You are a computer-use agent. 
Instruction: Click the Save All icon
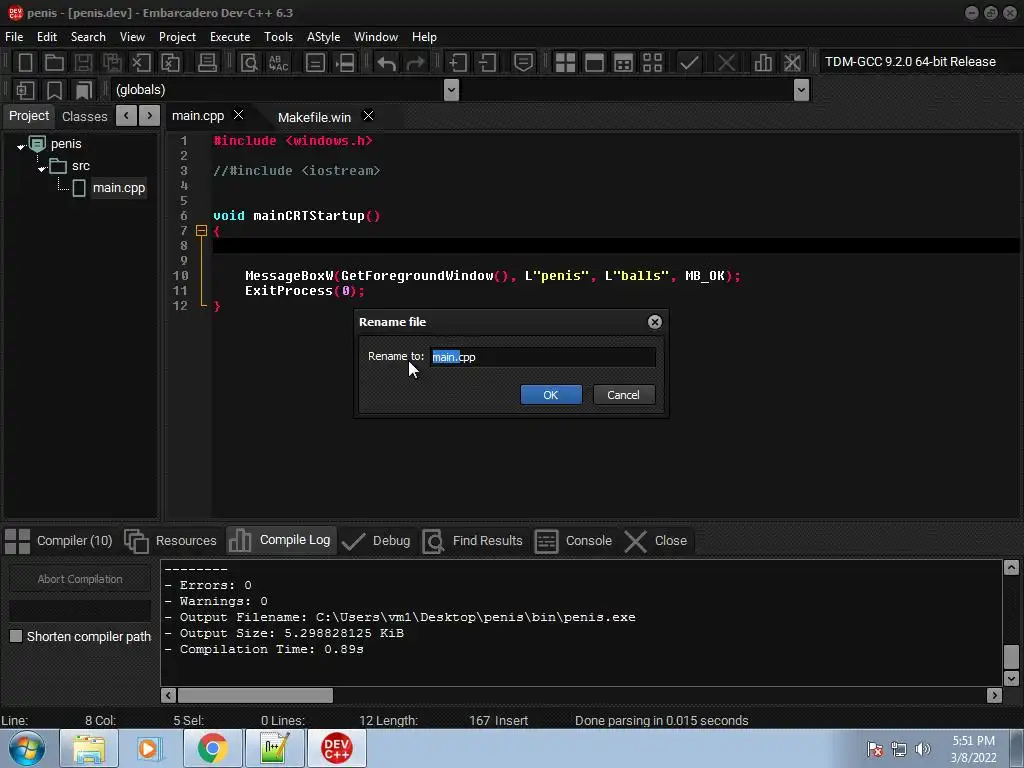[112, 62]
